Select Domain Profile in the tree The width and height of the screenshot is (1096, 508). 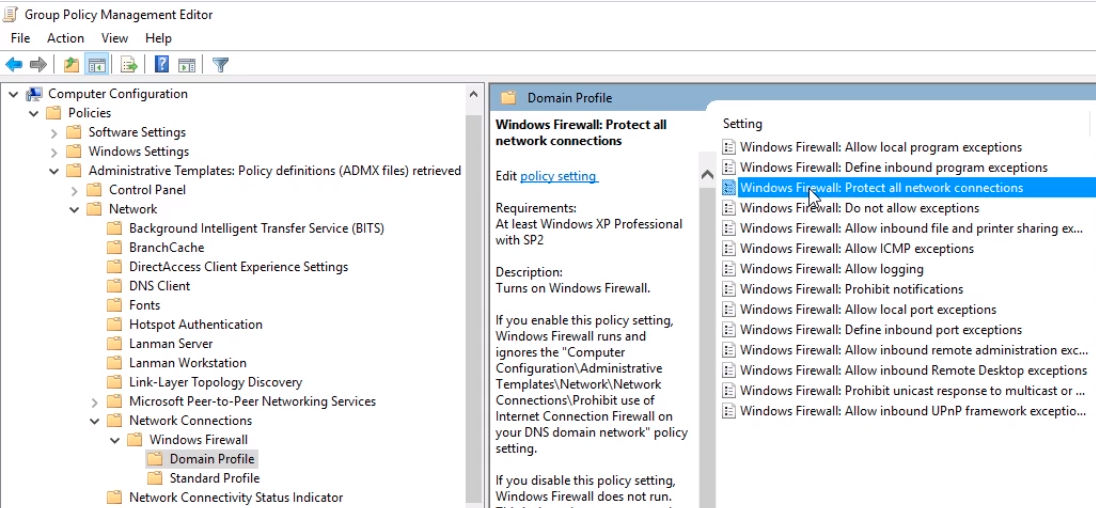pos(212,459)
